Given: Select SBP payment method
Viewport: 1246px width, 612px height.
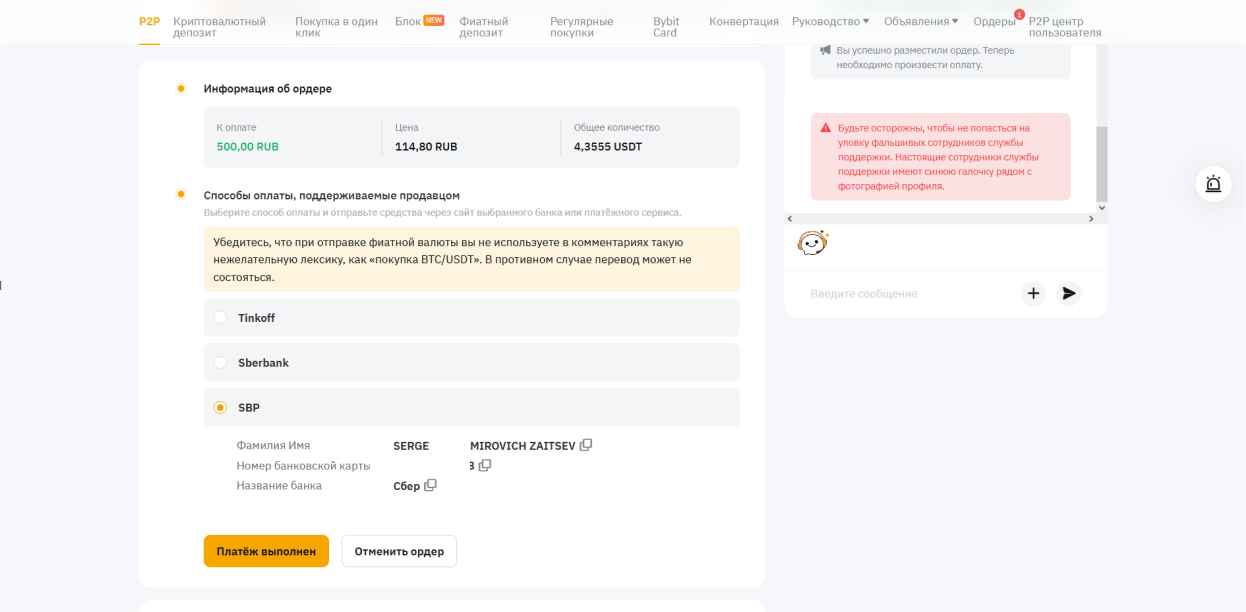Looking at the screenshot, I should click(x=220, y=408).
